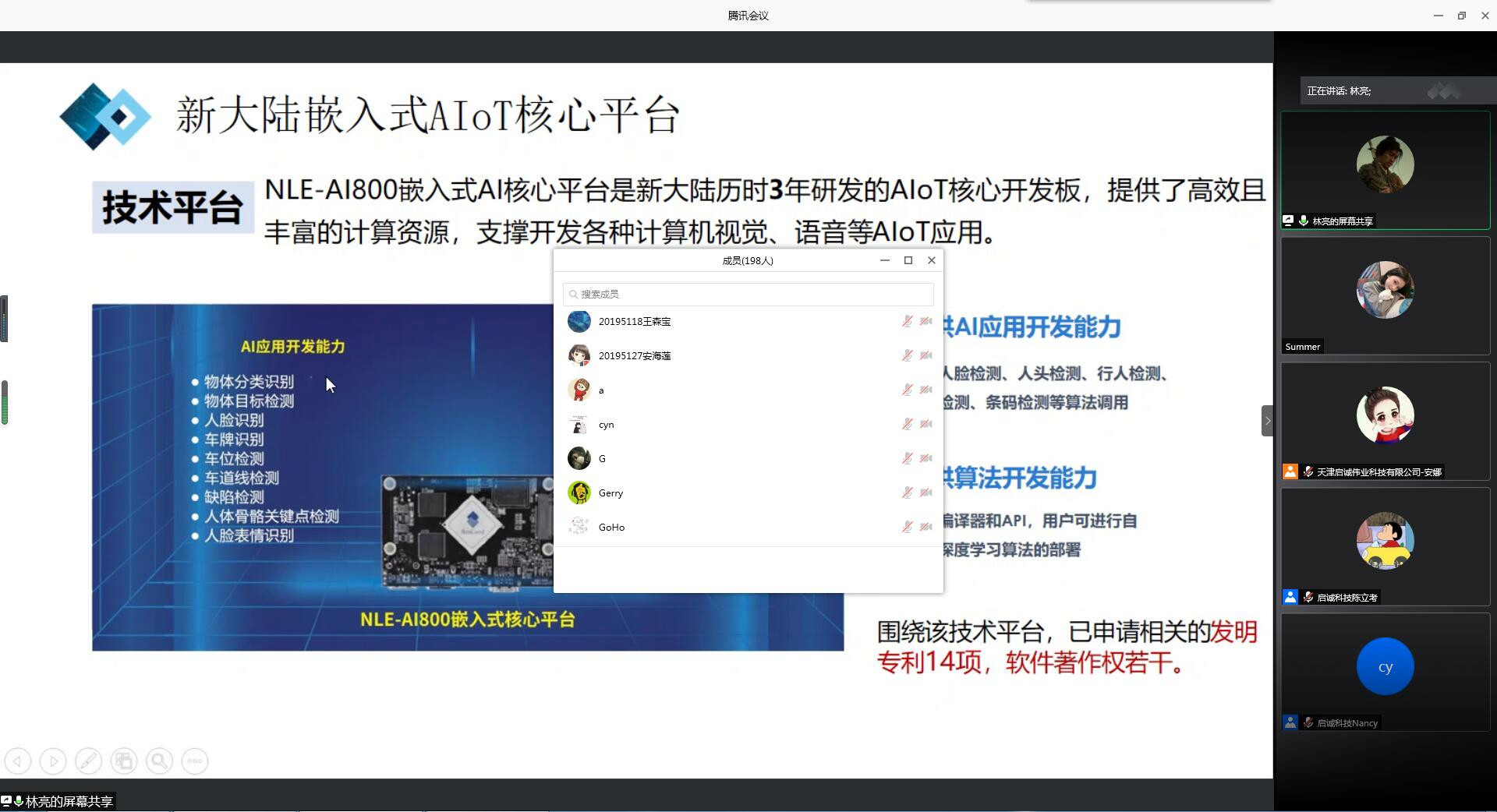The height and width of the screenshot is (812, 1497).
Task: Open 启诚科技Nancy video tile
Action: (1385, 673)
